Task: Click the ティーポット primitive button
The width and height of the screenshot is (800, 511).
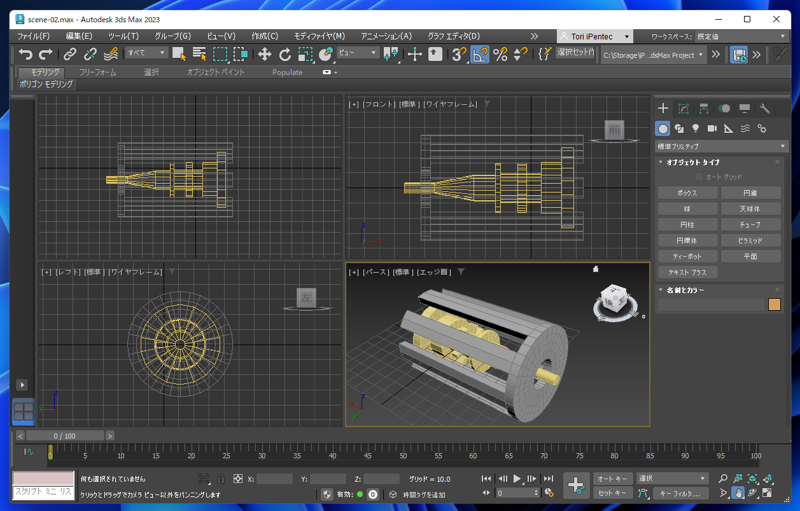Action: coord(687,256)
